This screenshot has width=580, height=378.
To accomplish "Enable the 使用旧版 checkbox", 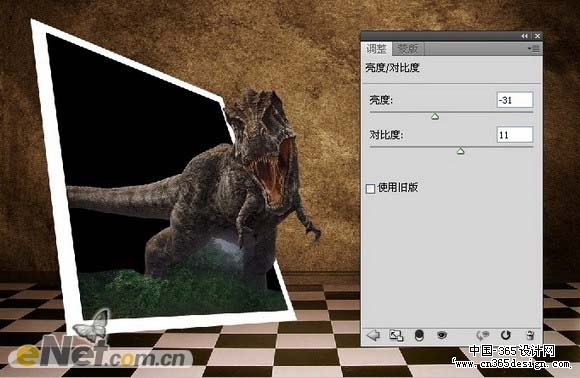I will tap(370, 189).
